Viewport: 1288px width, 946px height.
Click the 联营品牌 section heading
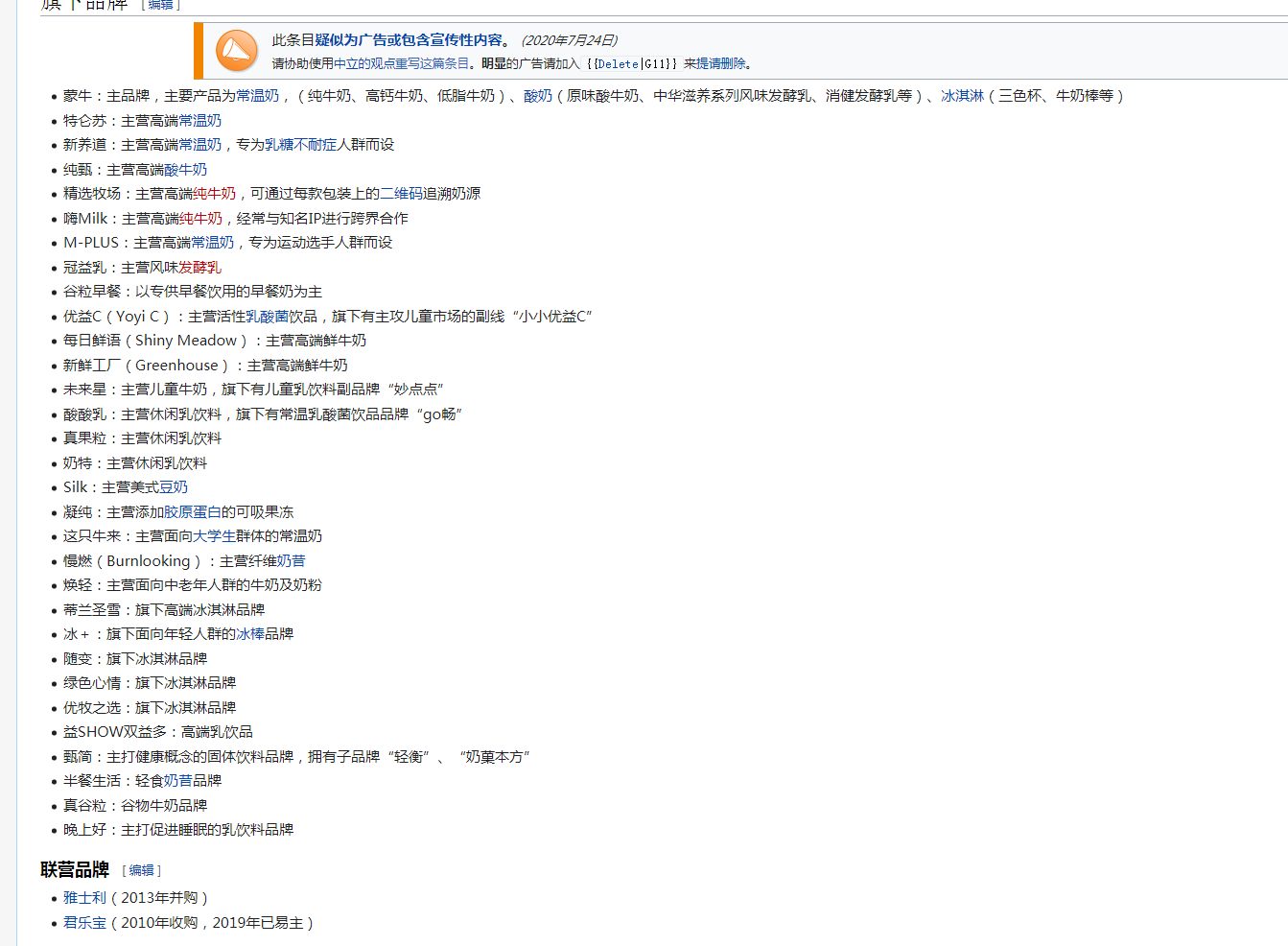[x=75, y=869]
